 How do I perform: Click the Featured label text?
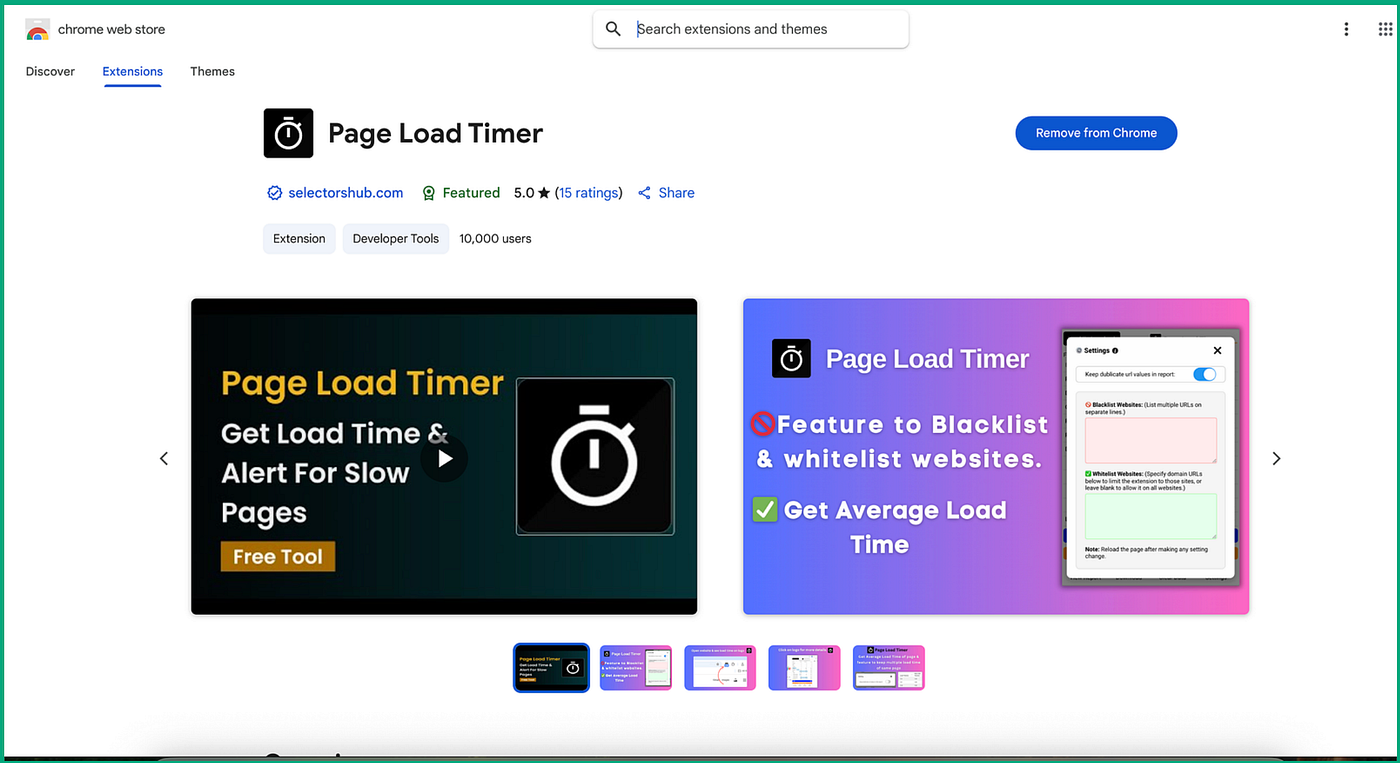(x=471, y=193)
